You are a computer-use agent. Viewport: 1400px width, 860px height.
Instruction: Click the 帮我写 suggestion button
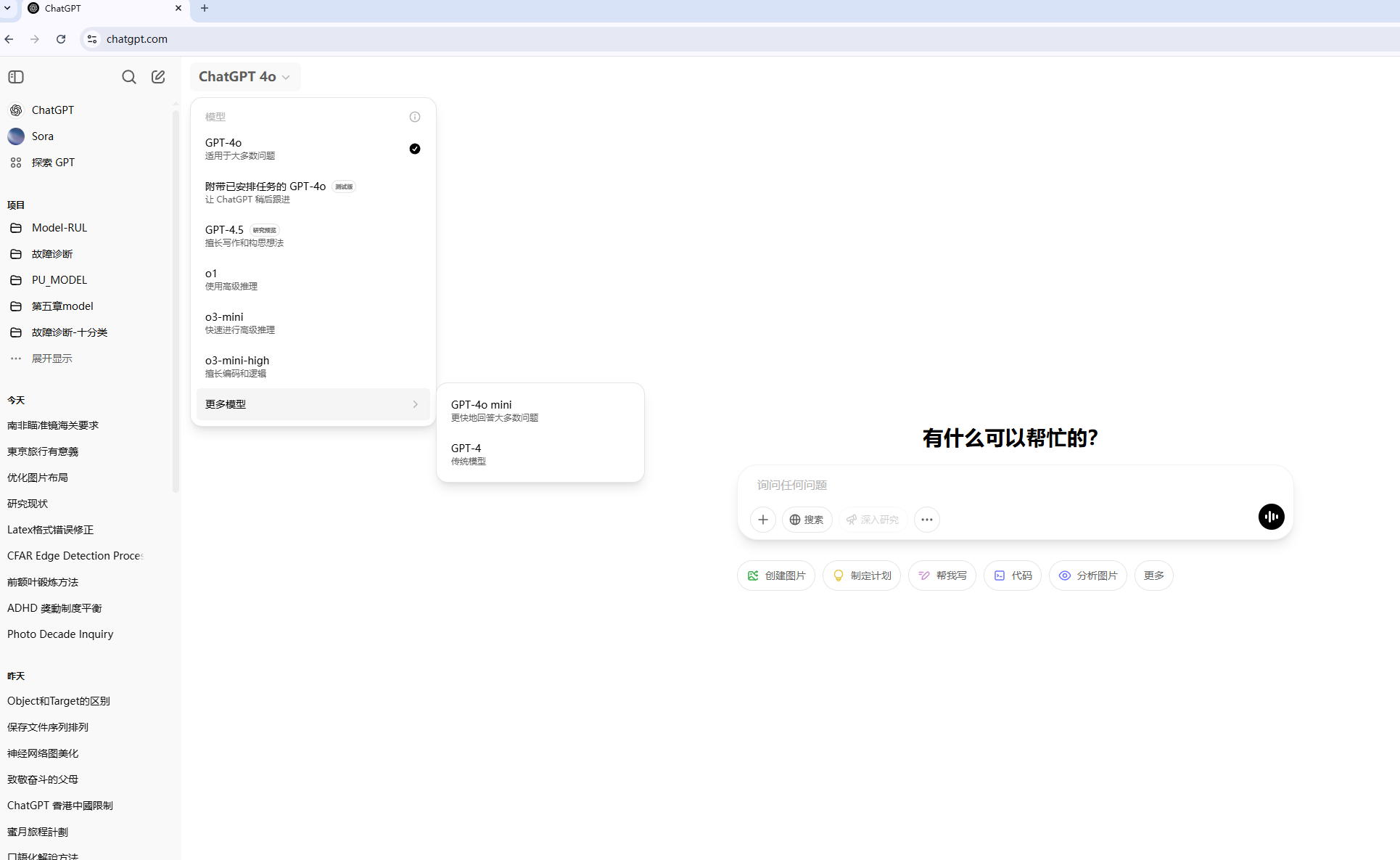click(x=942, y=576)
